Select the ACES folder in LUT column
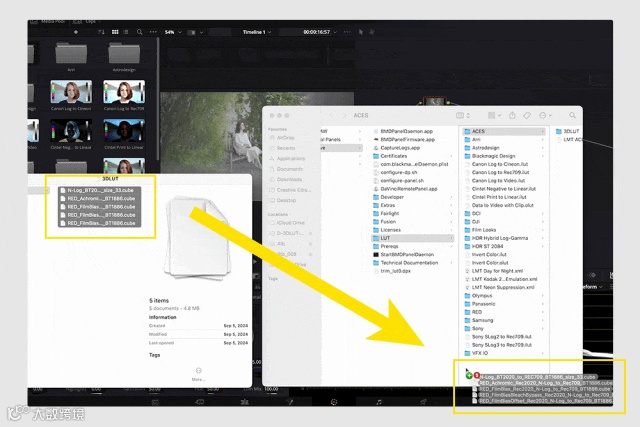Viewport: 640px width, 427px height. click(504, 131)
